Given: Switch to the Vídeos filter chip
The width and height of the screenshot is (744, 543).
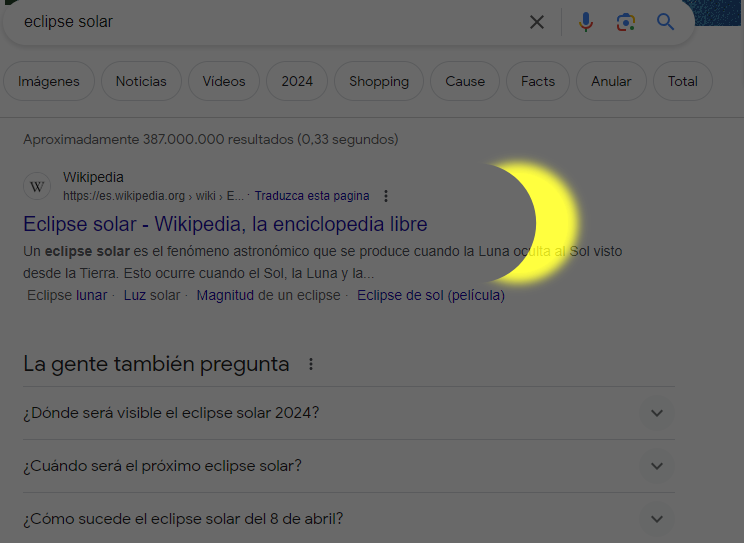Looking at the screenshot, I should tap(224, 81).
